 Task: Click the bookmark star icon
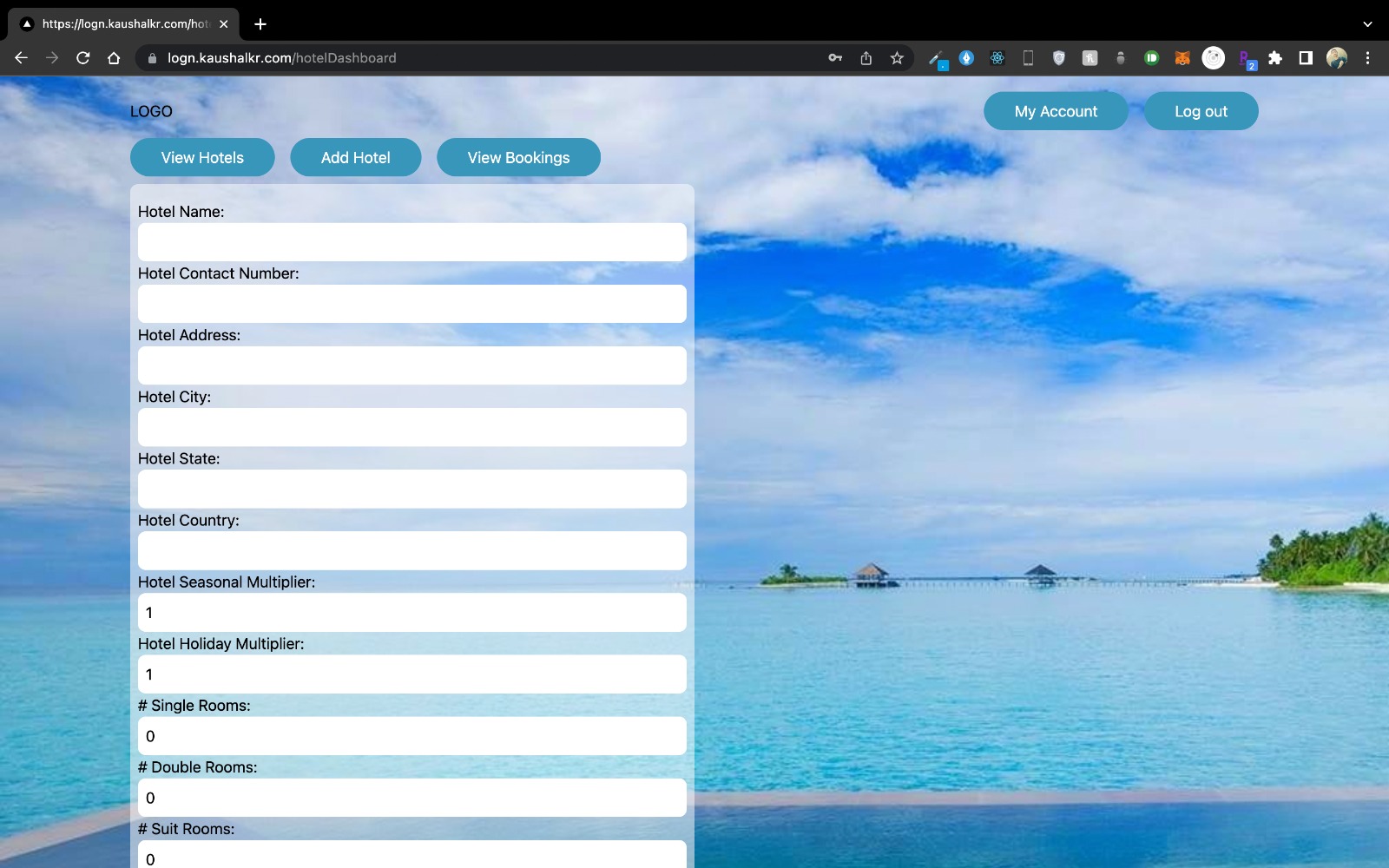[896, 58]
